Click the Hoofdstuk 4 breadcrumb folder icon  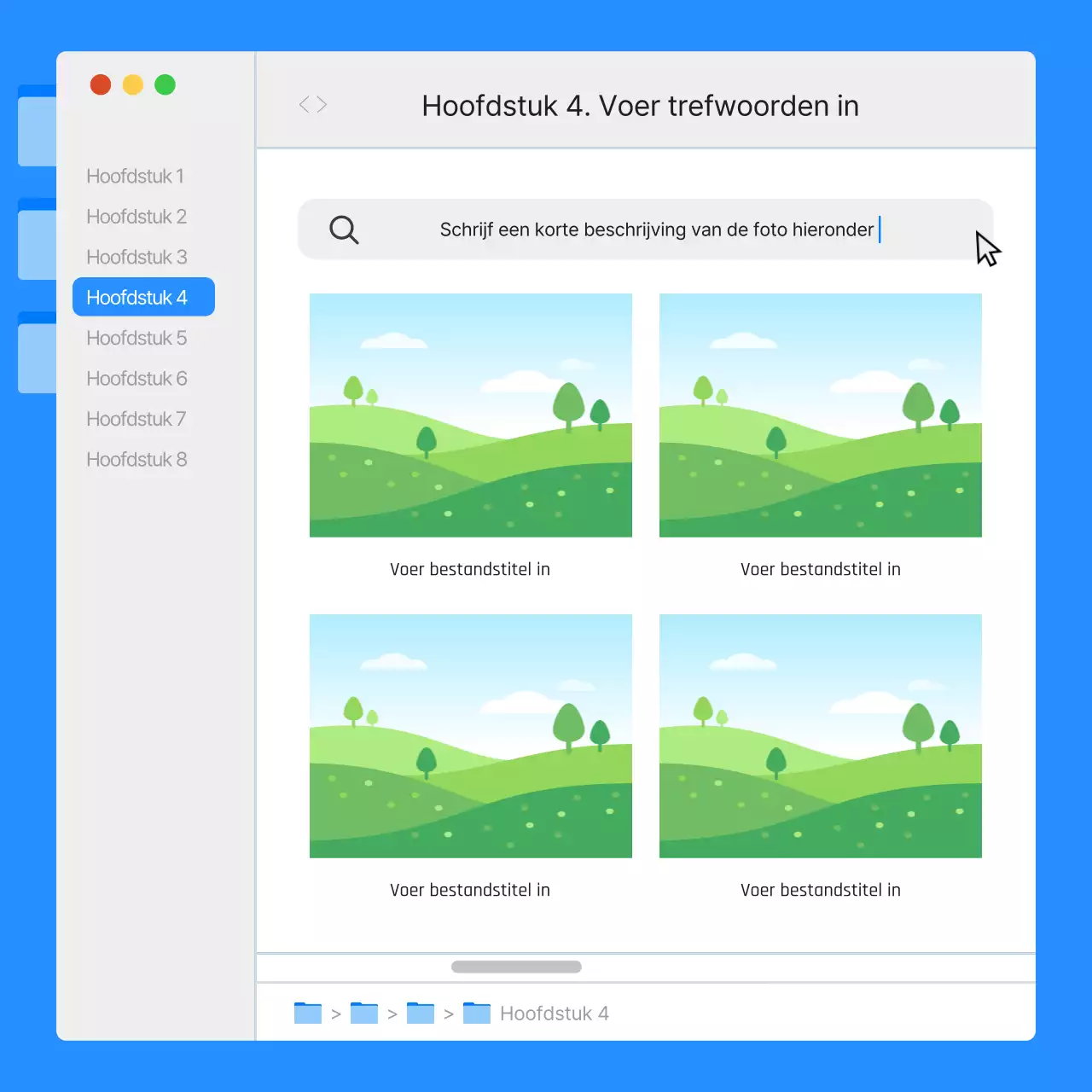[476, 1013]
